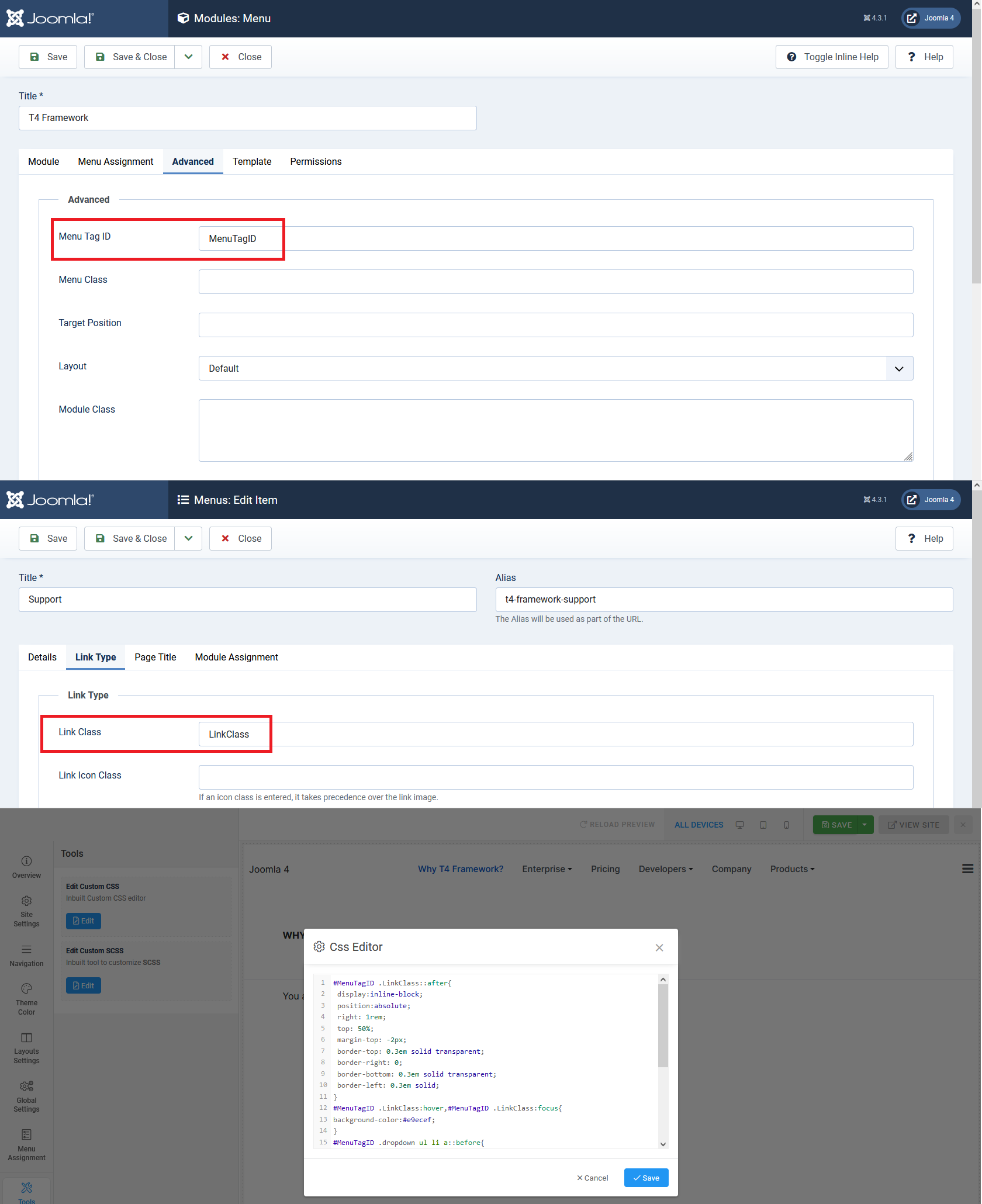Click the Joomla logo on Modules: Menu page
Screen dimensions: 982x1204
coord(50,18)
